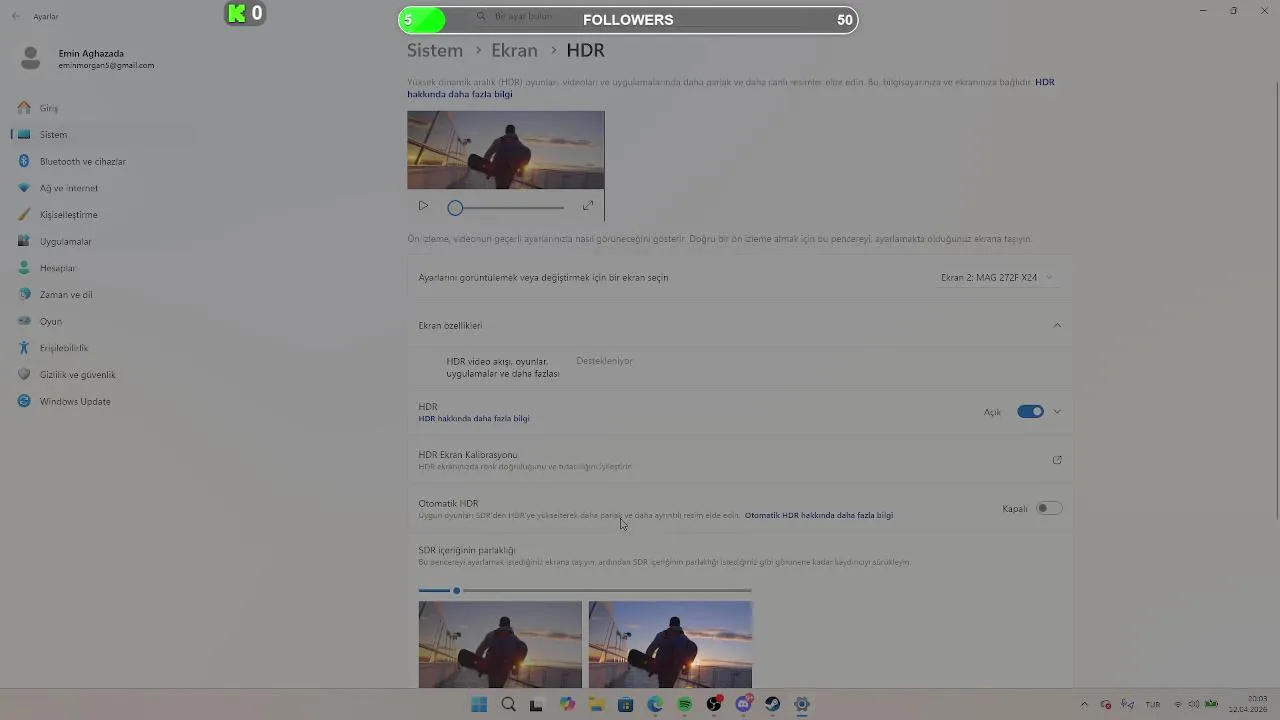Open Microsoft Store from the taskbar

[625, 705]
